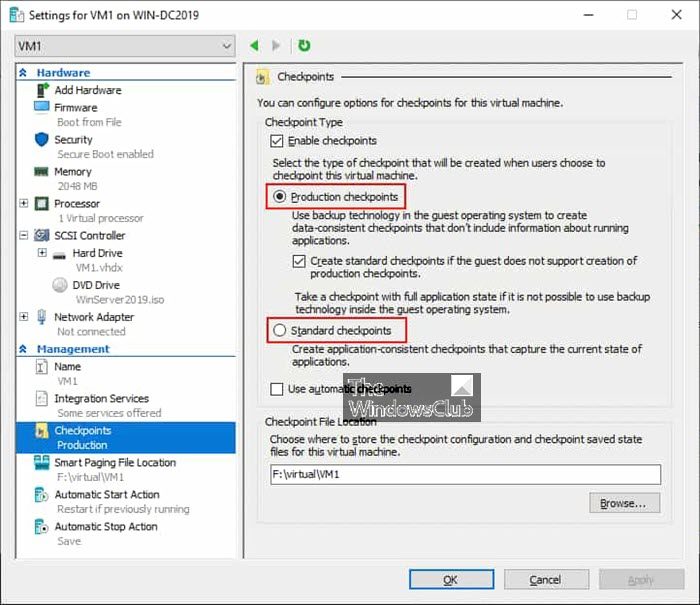Click the Add Hardware icon
700x605 pixels.
(42, 90)
